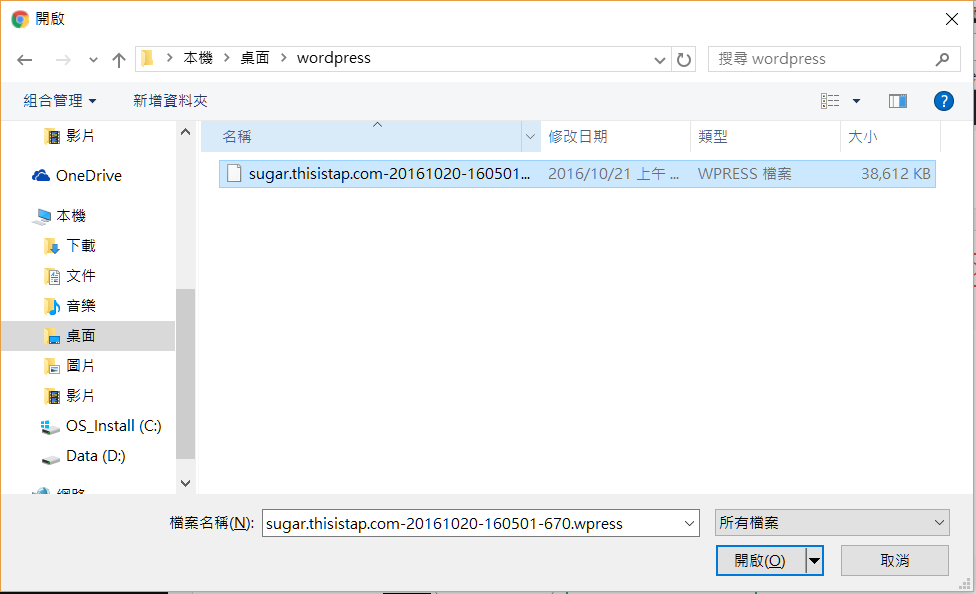This screenshot has height=594, width=976.
Task: Select the sugar.thisistap.com wpress file
Action: 390,174
